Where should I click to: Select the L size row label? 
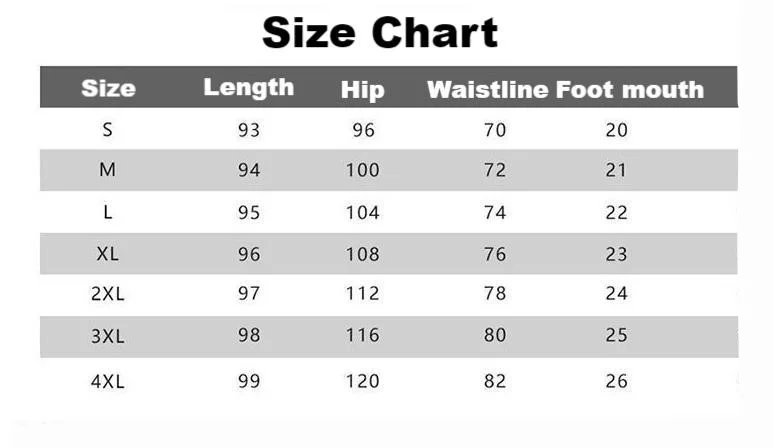coord(108,212)
